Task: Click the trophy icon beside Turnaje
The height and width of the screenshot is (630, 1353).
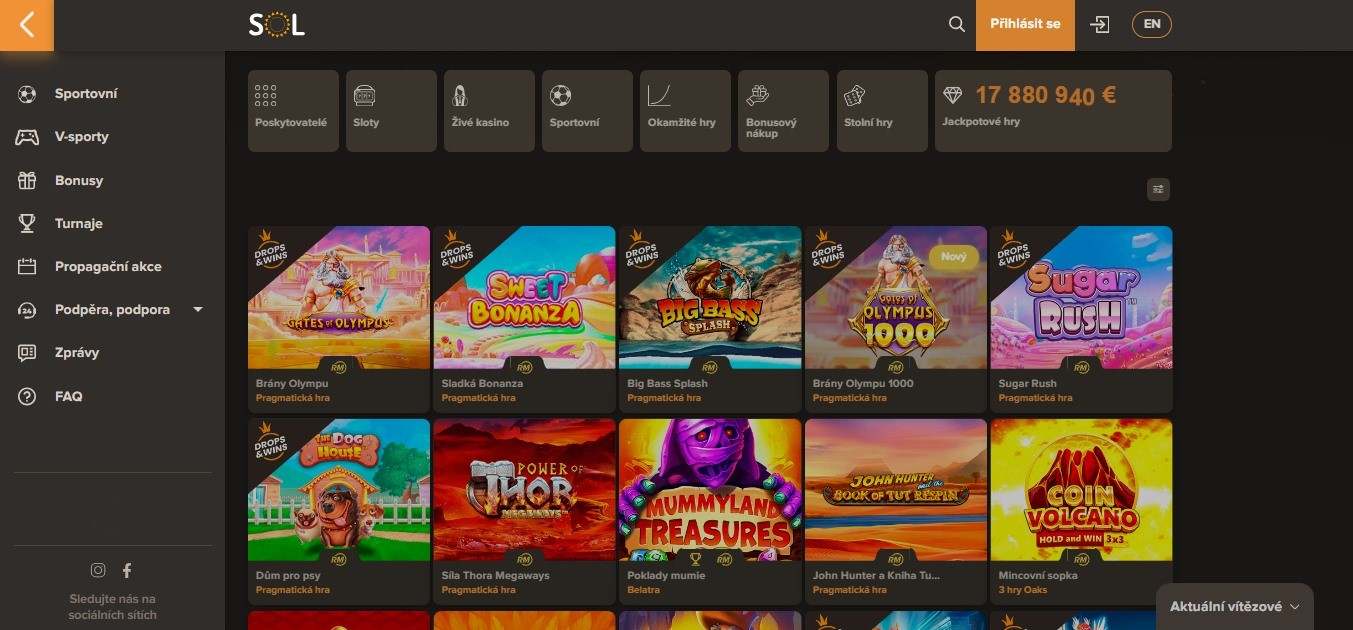Action: click(27, 224)
